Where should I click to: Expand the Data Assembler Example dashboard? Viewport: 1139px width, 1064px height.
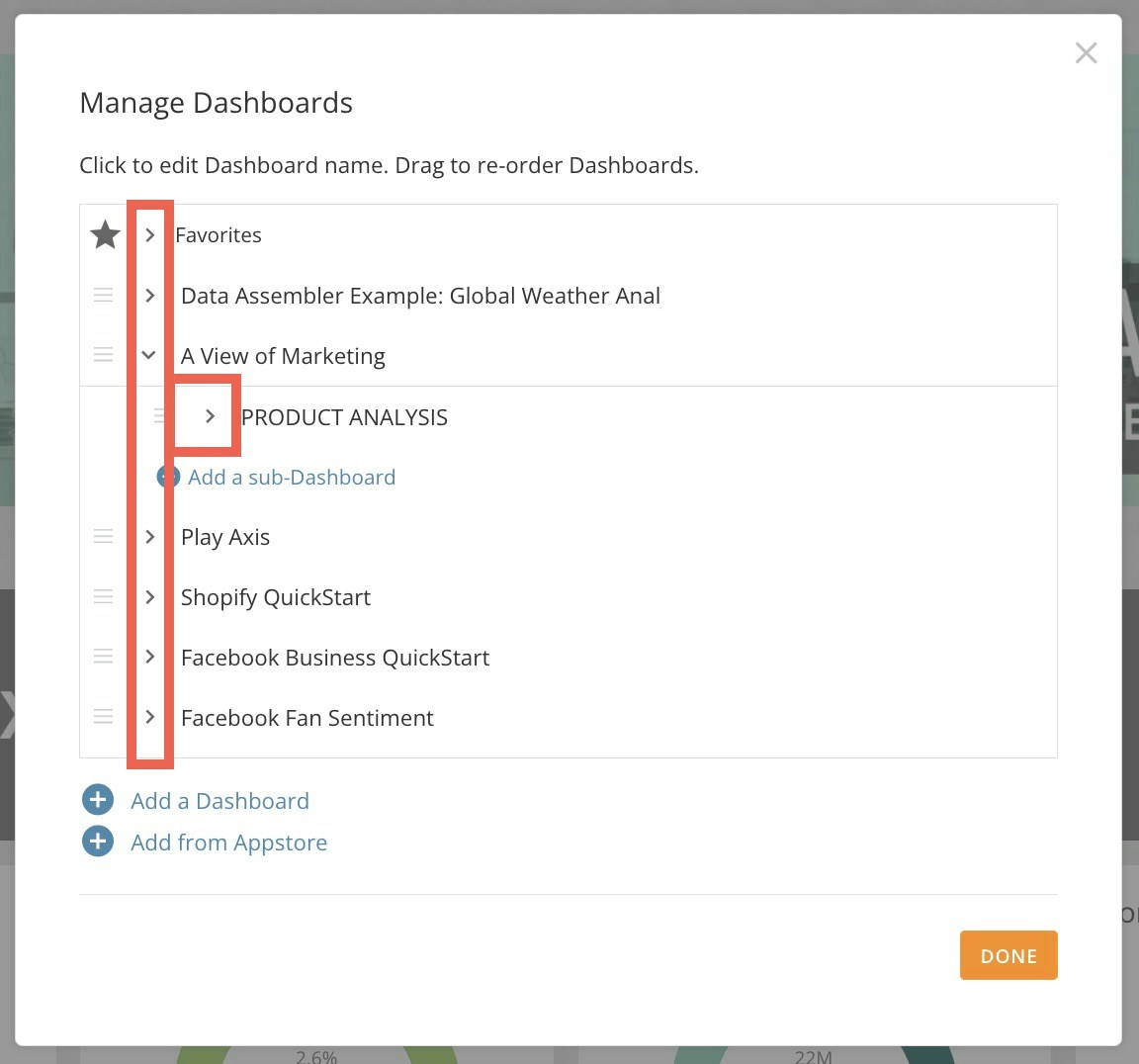pos(149,295)
